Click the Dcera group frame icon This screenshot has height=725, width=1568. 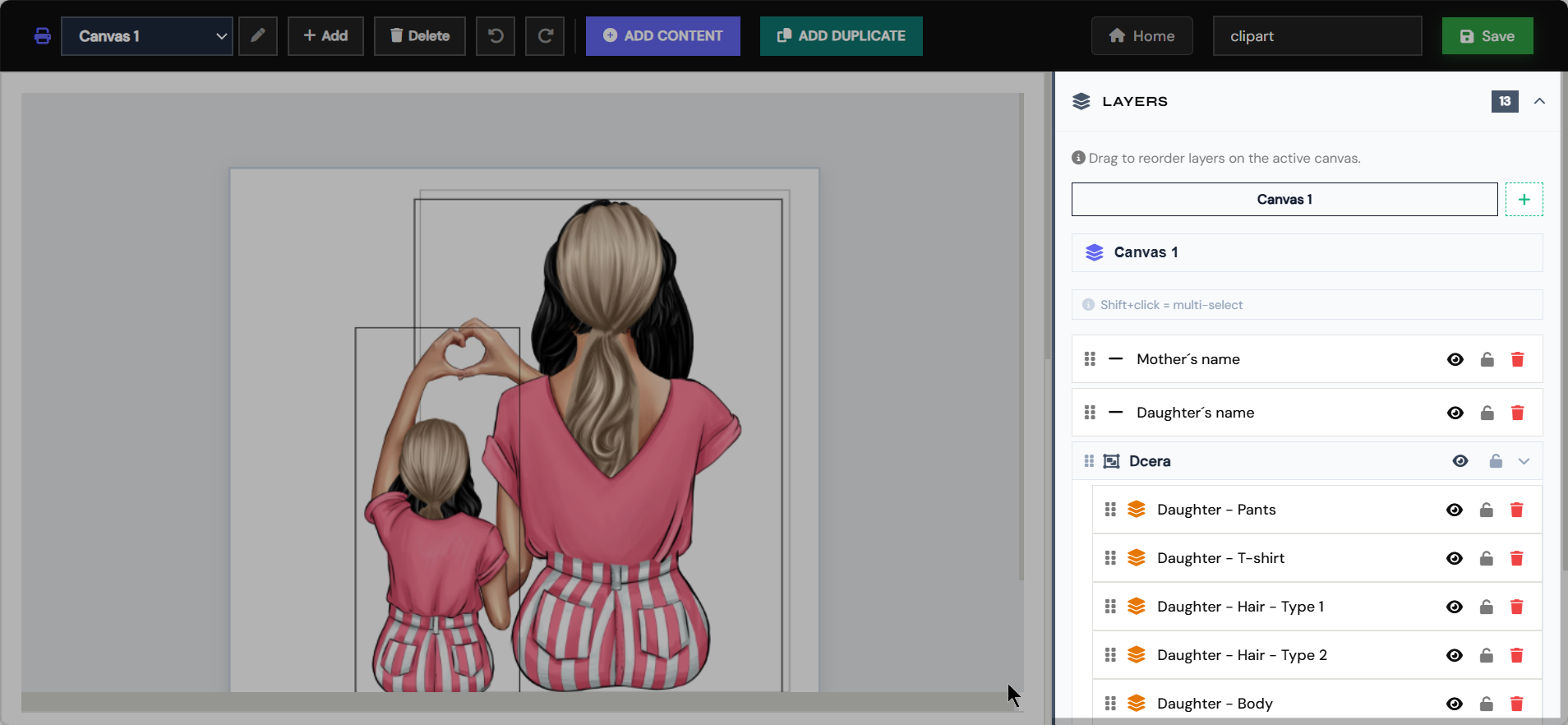point(1111,461)
